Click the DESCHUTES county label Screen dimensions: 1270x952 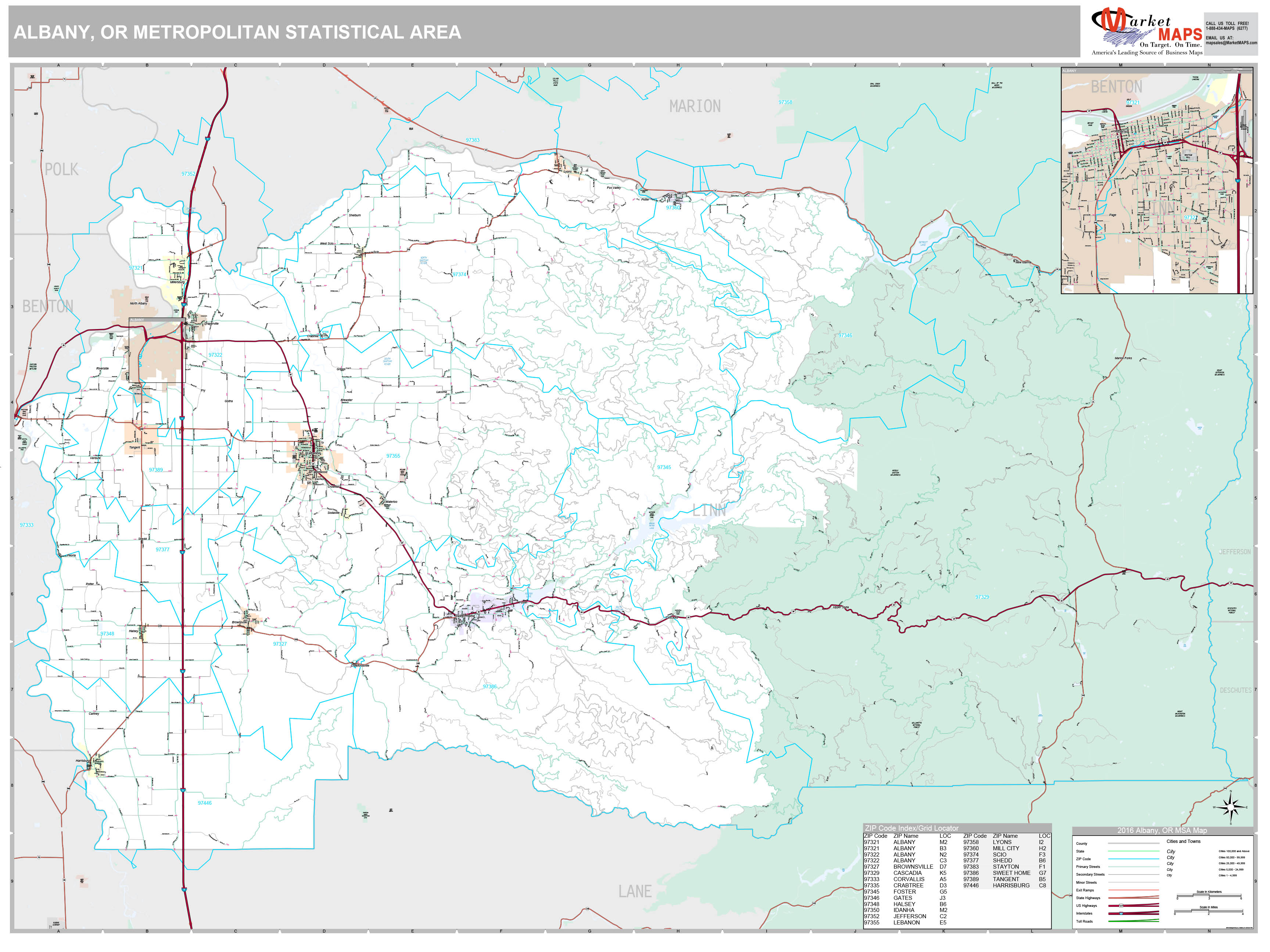tap(1235, 690)
